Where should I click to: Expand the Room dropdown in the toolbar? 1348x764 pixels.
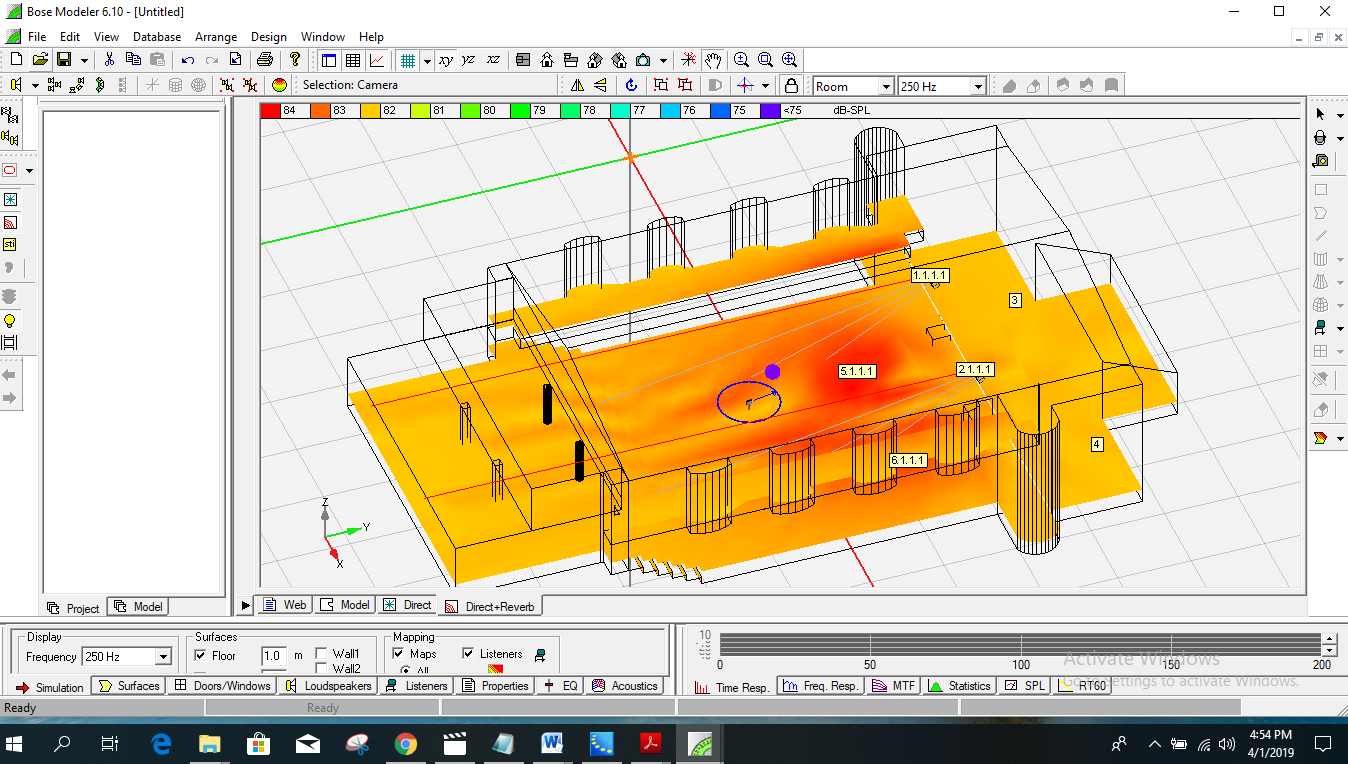pyautogui.click(x=885, y=87)
